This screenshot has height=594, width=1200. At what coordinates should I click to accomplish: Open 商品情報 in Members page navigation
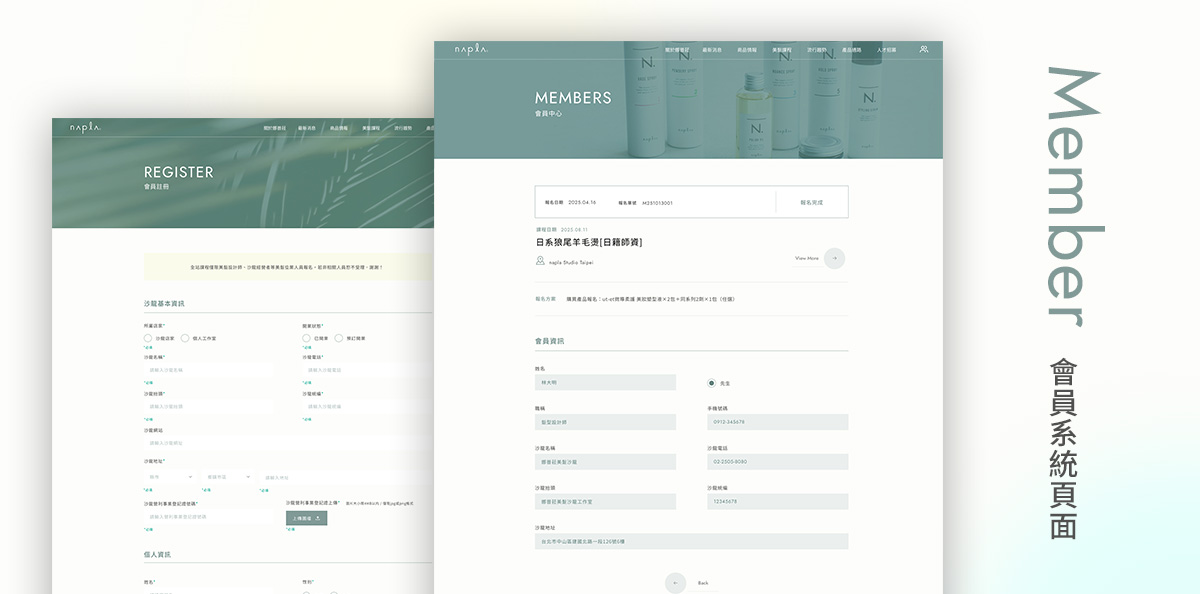(746, 49)
